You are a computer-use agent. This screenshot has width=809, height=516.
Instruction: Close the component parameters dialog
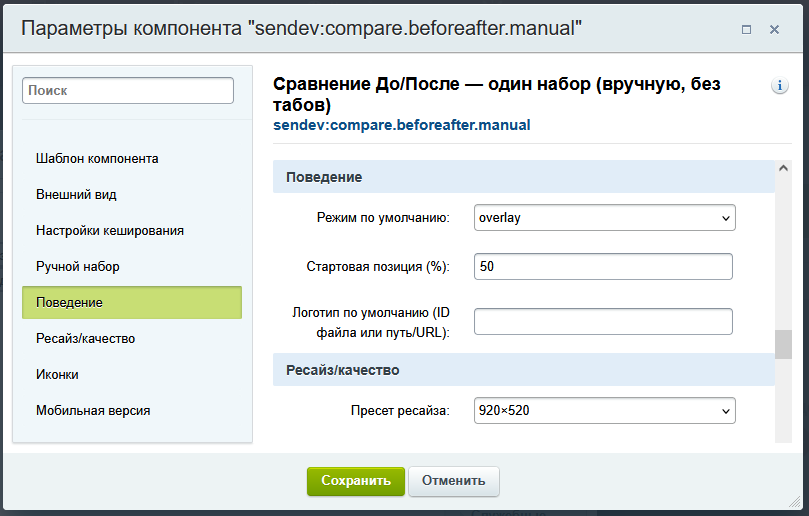[774, 30]
